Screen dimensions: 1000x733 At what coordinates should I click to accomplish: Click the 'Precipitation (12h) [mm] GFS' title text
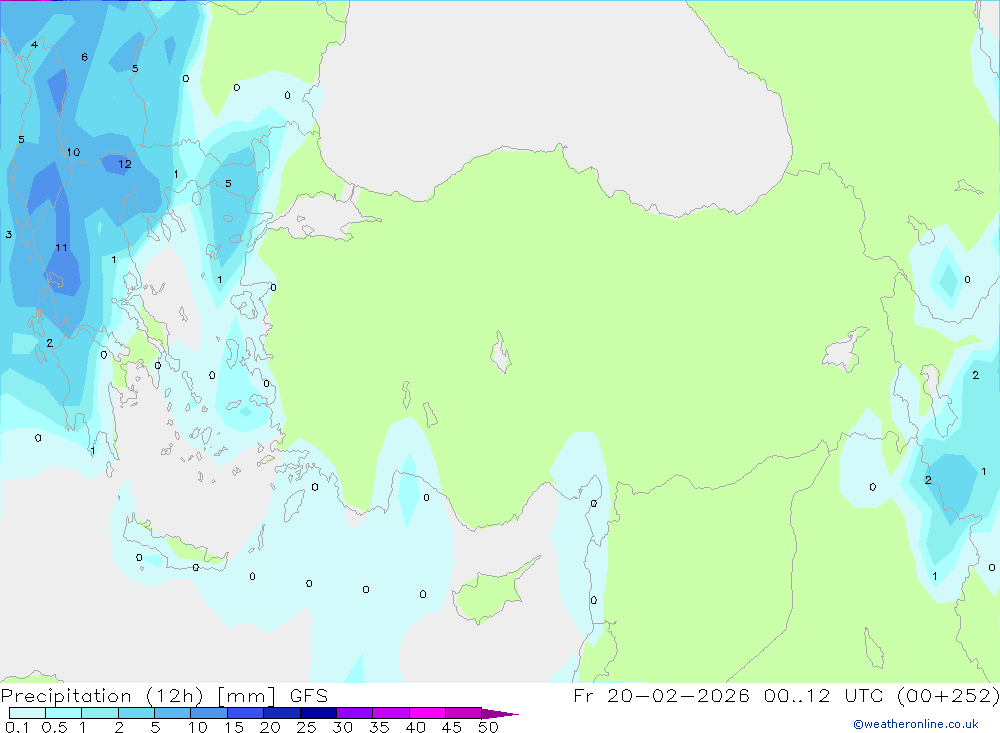pos(164,696)
